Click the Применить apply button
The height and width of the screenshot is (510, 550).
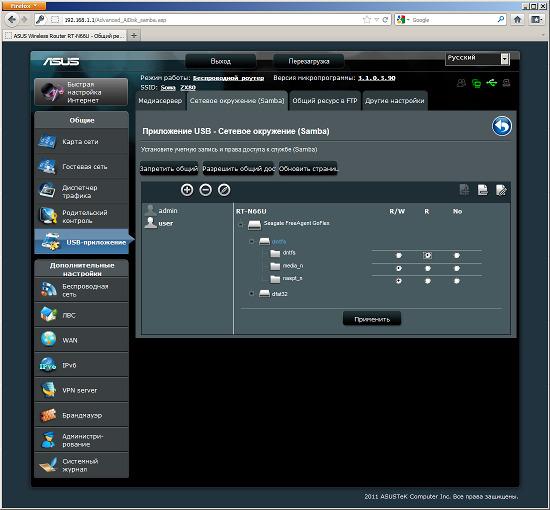pyautogui.click(x=372, y=319)
